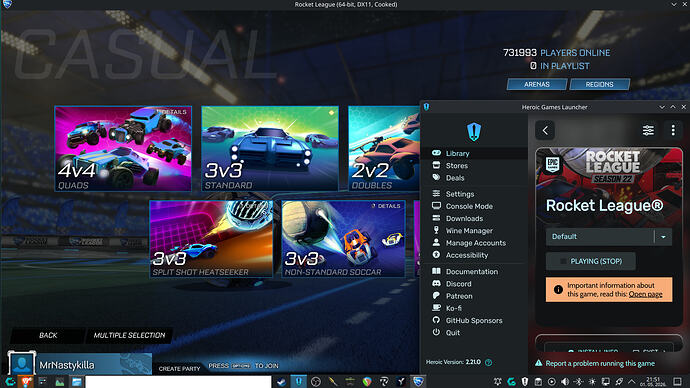Expand the Default launch option dropdown
690x388 pixels.
click(x=609, y=237)
